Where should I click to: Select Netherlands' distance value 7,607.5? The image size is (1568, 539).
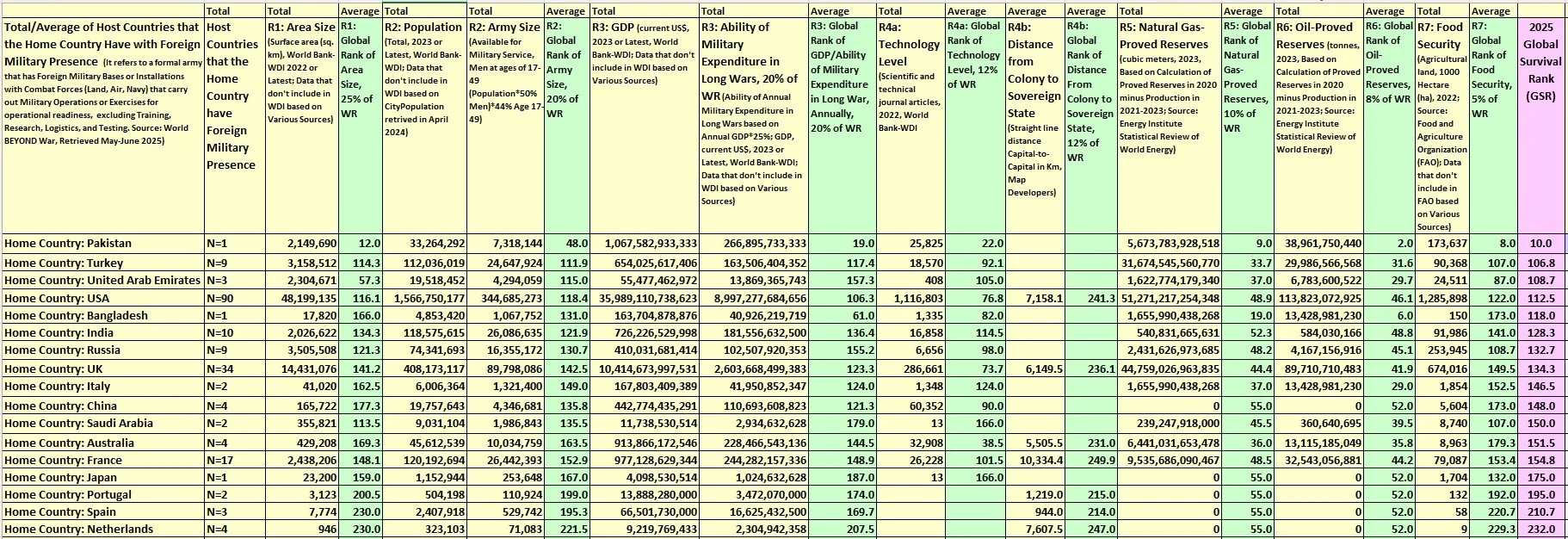pos(1035,529)
